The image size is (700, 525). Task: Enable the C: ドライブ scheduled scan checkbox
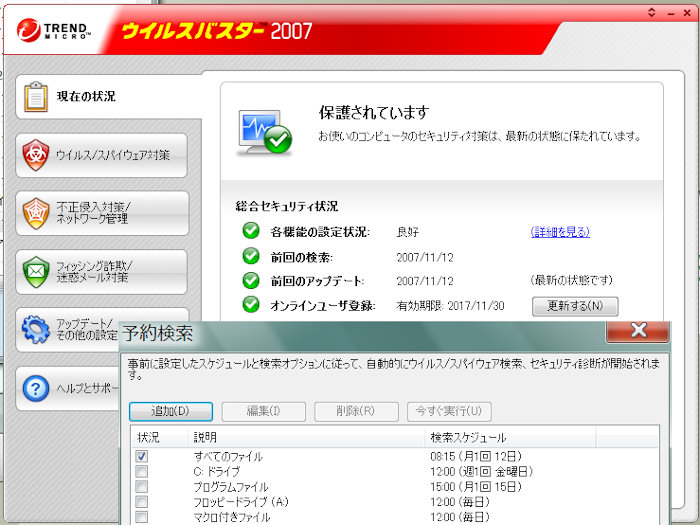142,471
